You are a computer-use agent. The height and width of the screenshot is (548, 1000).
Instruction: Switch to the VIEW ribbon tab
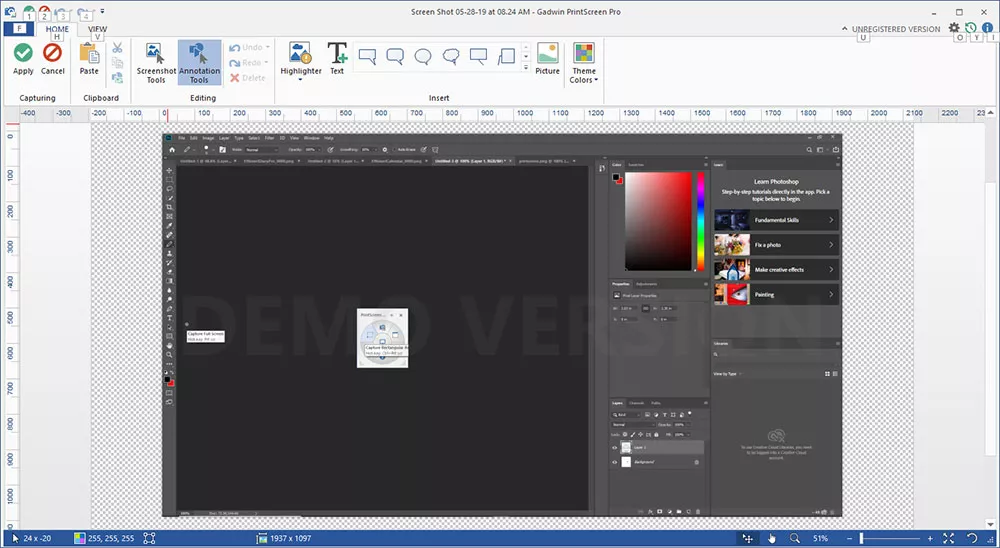98,29
